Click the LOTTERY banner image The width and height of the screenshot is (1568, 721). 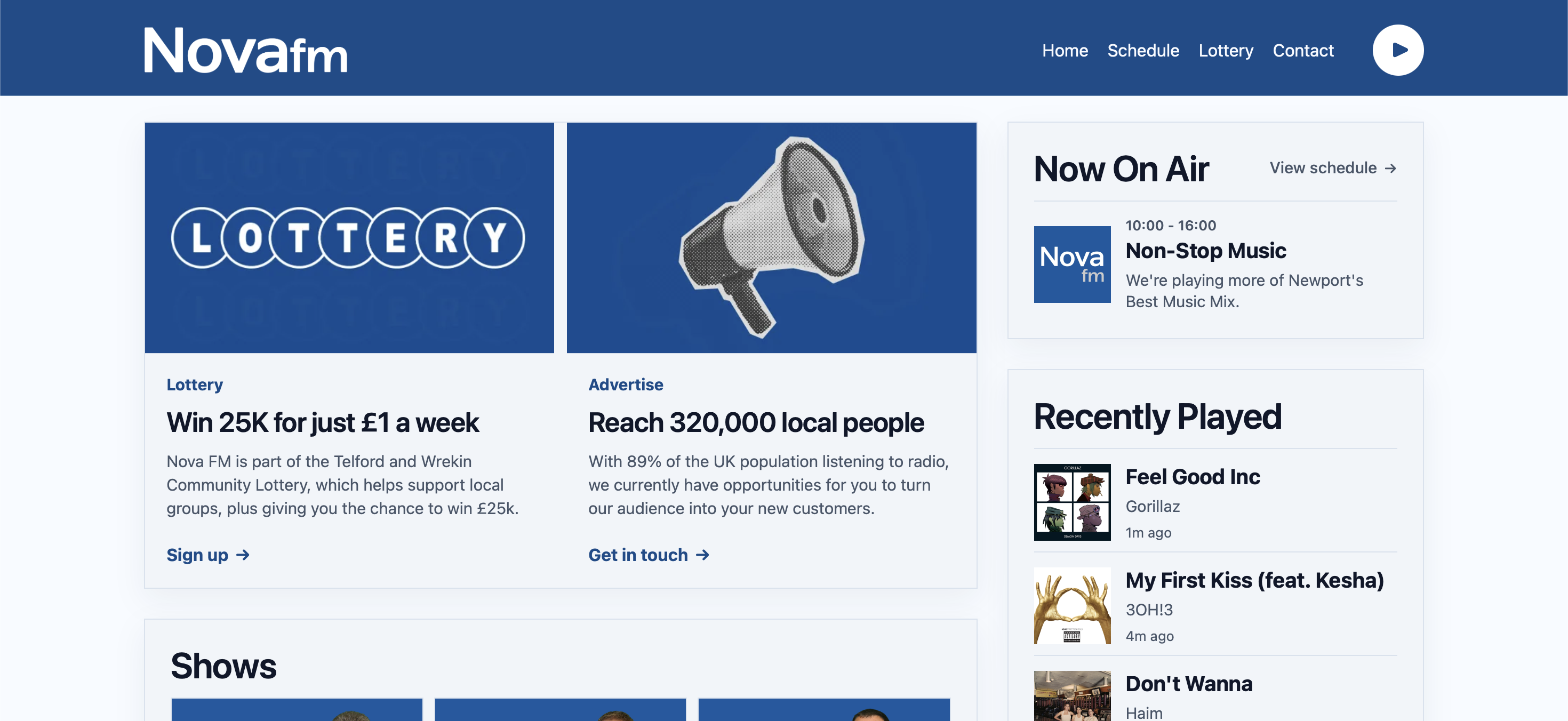point(349,238)
